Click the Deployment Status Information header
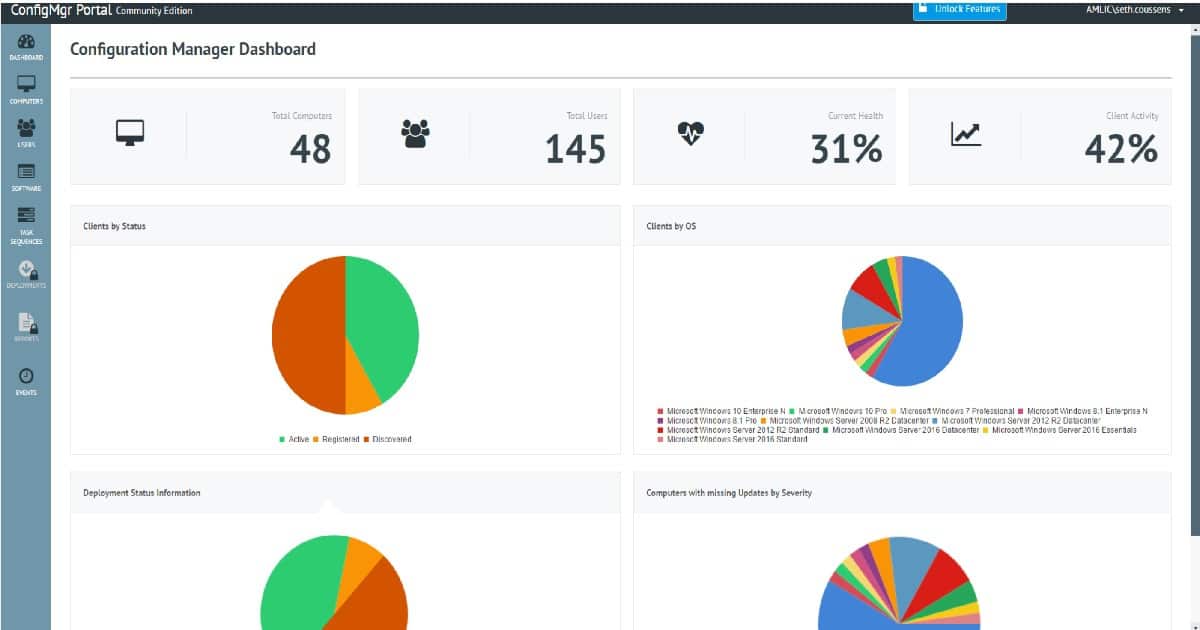The width and height of the screenshot is (1200, 630). point(345,493)
